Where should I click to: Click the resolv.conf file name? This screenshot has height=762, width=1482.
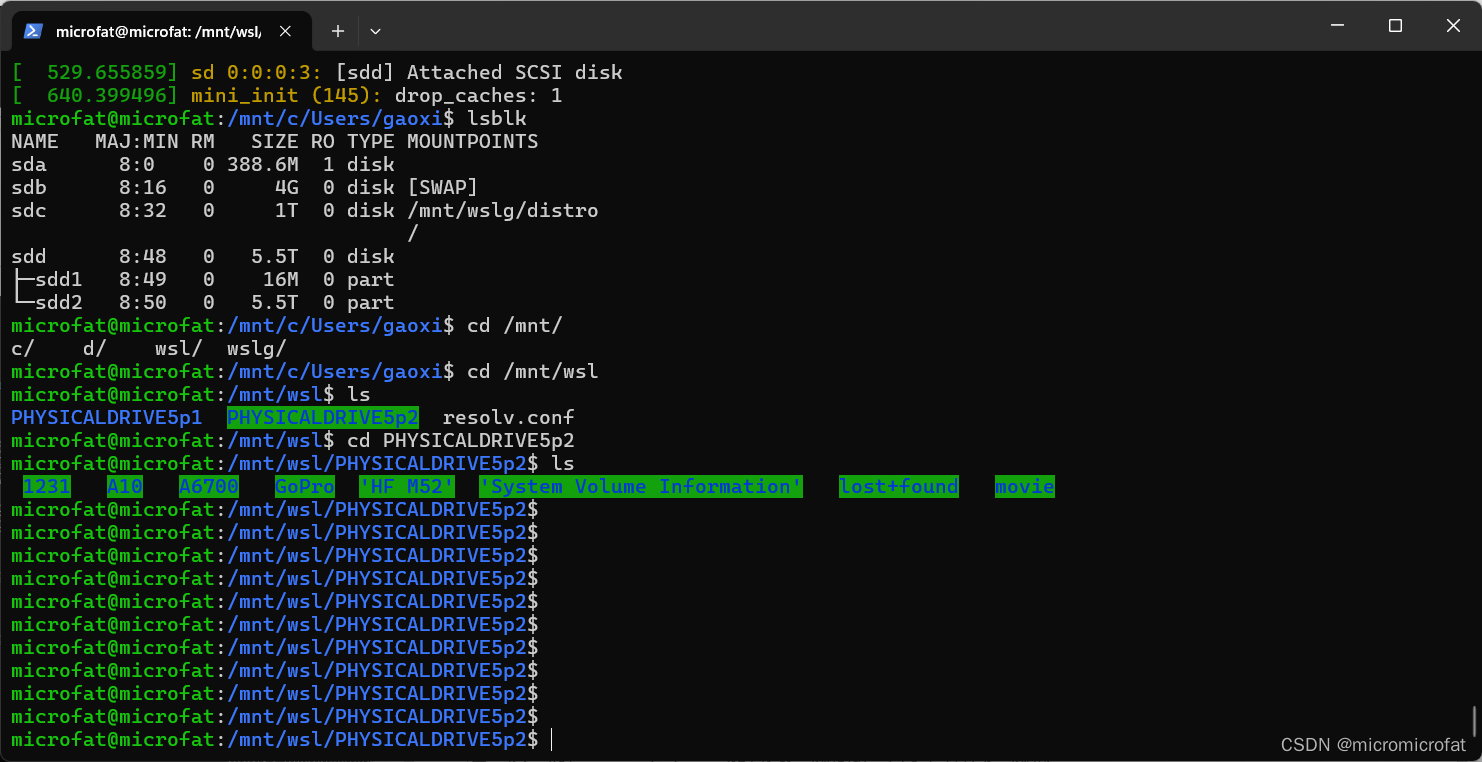click(x=508, y=417)
